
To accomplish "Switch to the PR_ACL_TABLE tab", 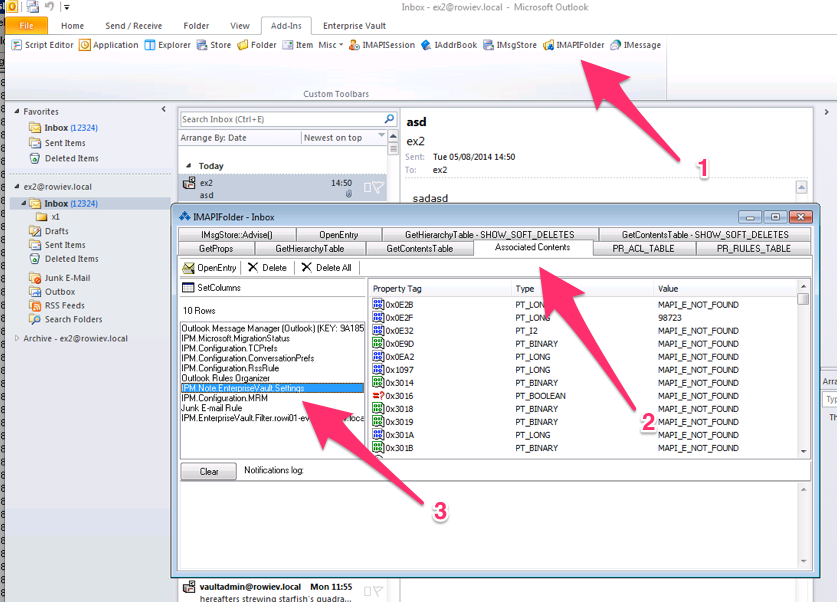I will (643, 249).
